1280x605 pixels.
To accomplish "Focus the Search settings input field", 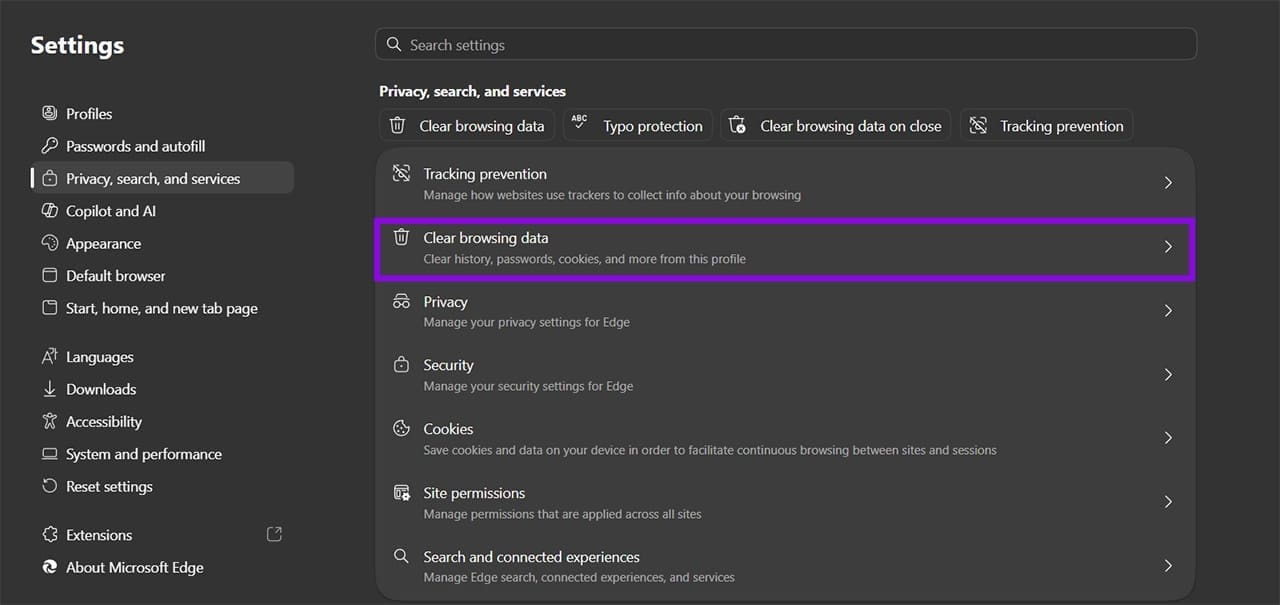I will coord(785,45).
